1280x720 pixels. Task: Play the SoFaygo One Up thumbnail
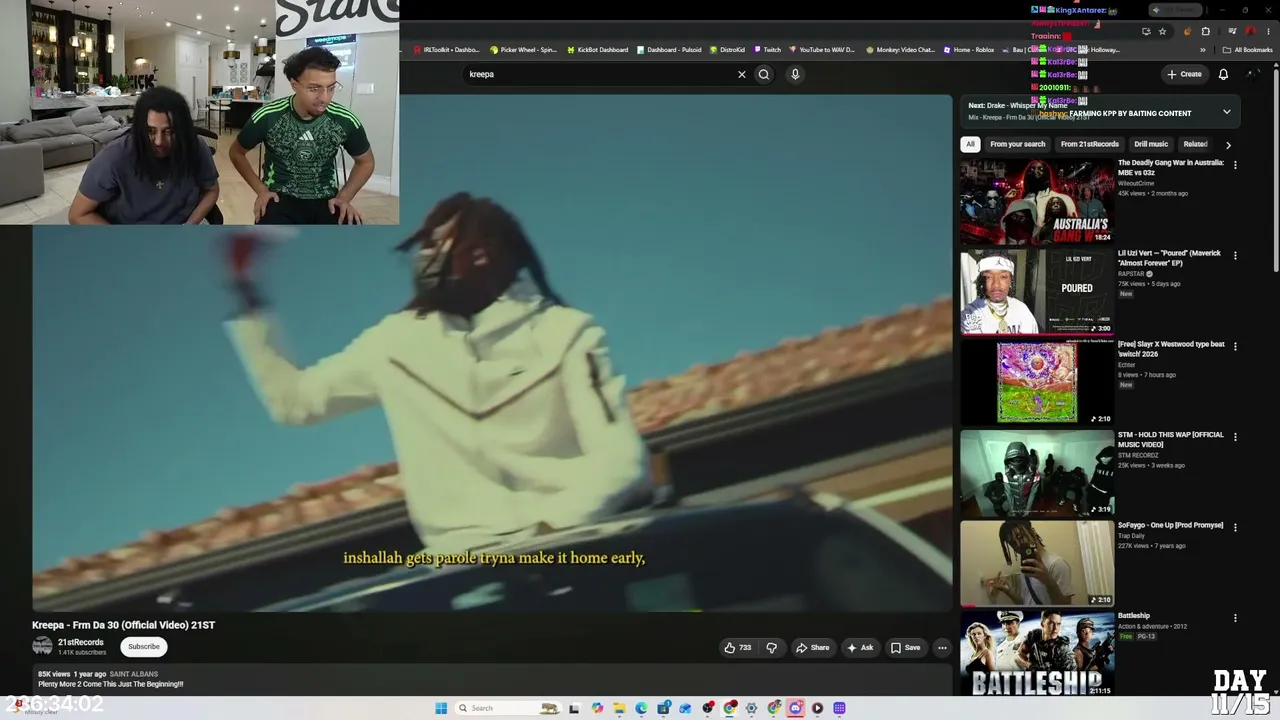1037,564
